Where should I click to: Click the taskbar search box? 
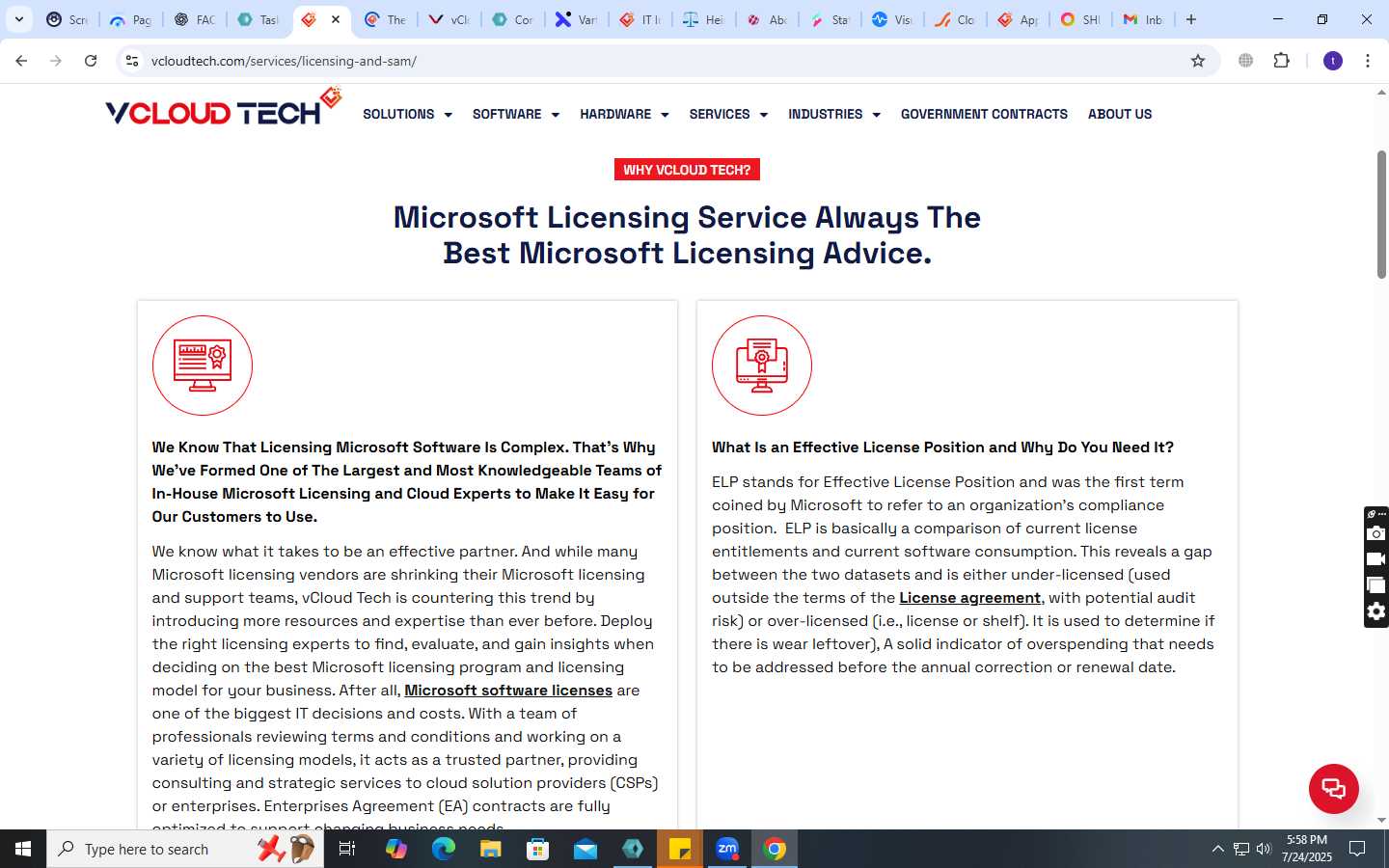(185, 849)
